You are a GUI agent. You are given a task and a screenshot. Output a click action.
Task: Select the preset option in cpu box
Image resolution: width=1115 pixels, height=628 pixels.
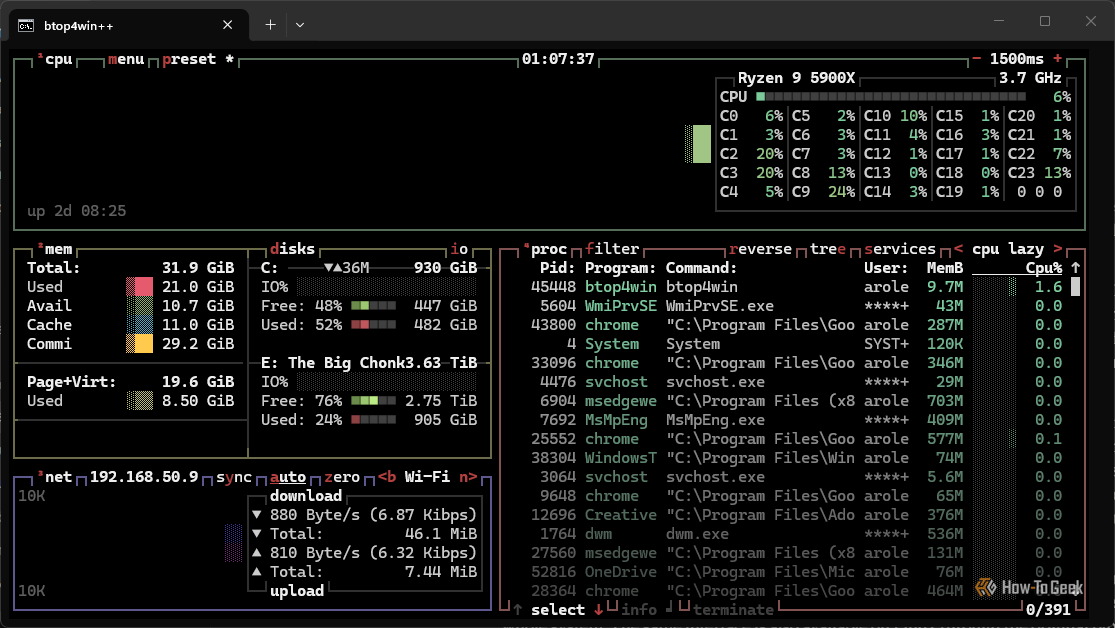(x=188, y=59)
